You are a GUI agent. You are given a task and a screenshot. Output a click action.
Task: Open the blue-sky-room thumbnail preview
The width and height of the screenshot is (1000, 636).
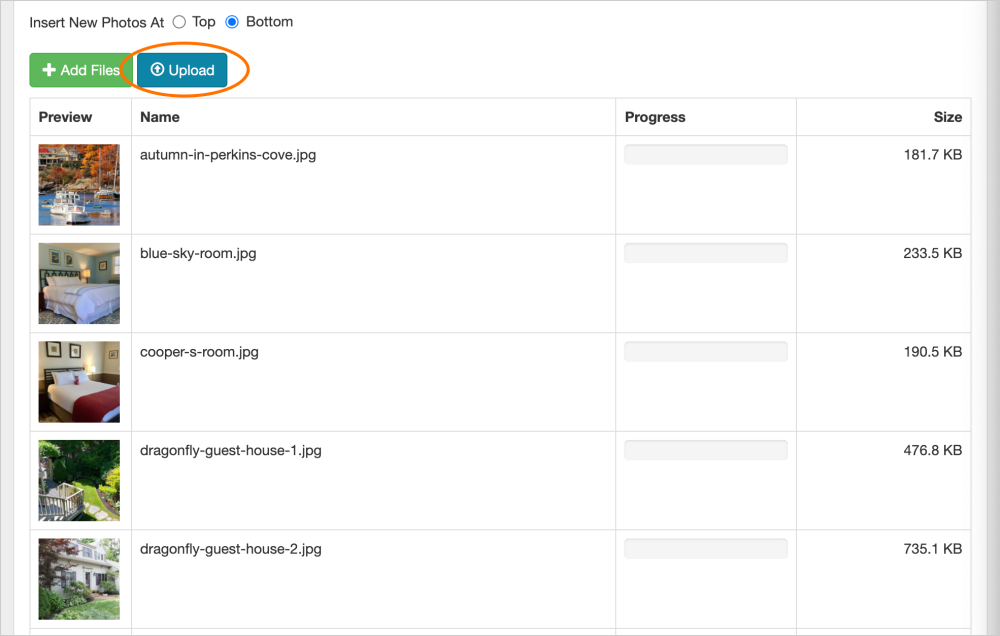pos(79,283)
